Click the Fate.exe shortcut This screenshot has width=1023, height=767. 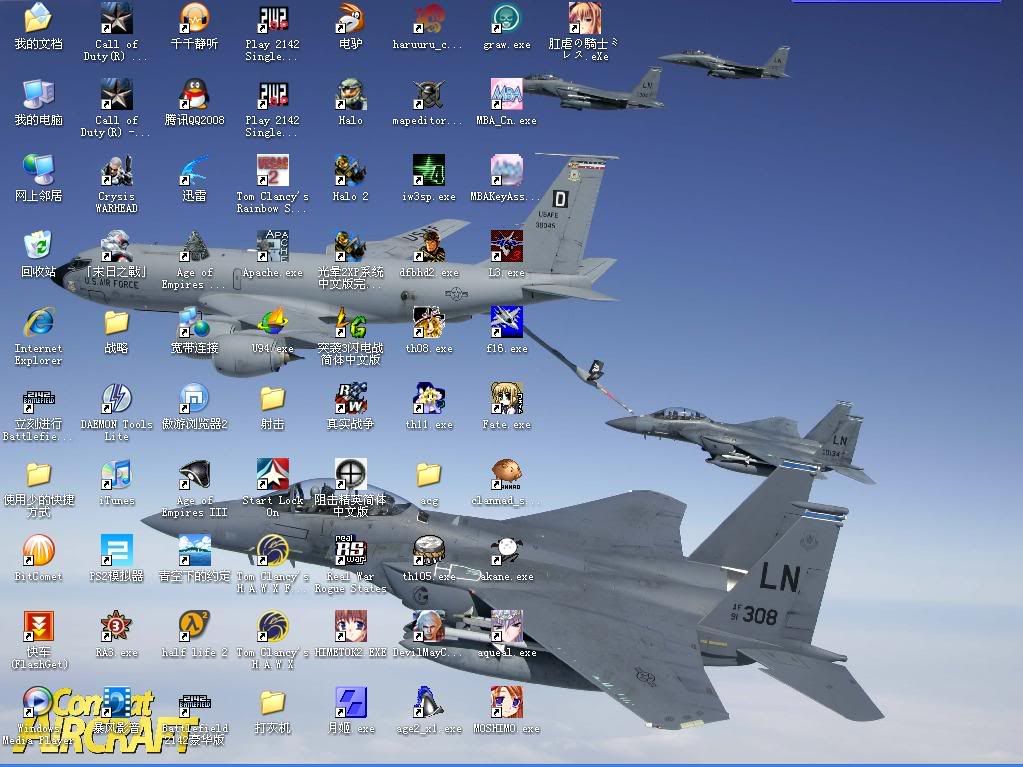pyautogui.click(x=507, y=399)
